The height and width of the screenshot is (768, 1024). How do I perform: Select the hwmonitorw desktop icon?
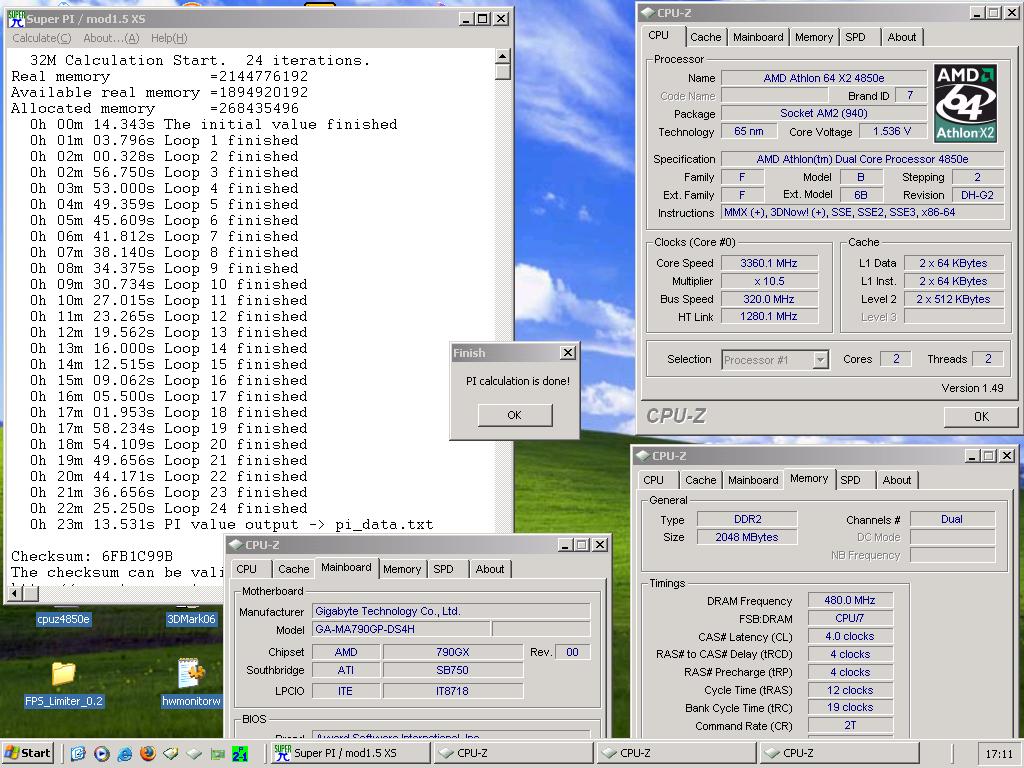pyautogui.click(x=191, y=684)
